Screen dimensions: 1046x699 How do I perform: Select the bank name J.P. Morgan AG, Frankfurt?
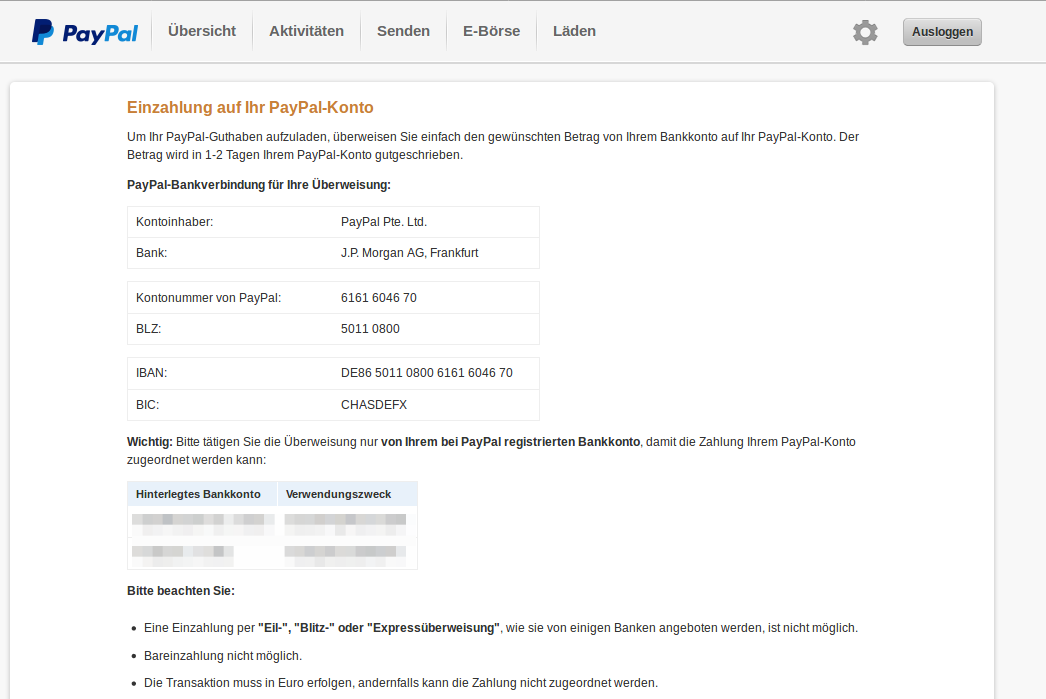410,253
